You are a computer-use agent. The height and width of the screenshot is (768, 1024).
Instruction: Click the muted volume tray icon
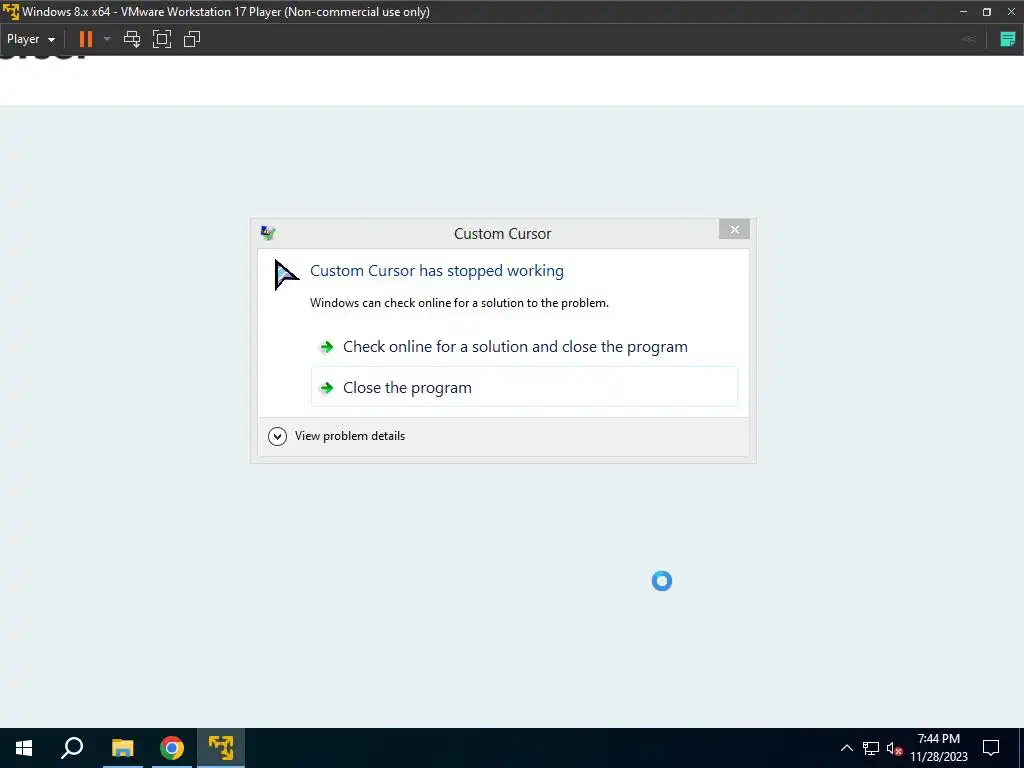[894, 748]
